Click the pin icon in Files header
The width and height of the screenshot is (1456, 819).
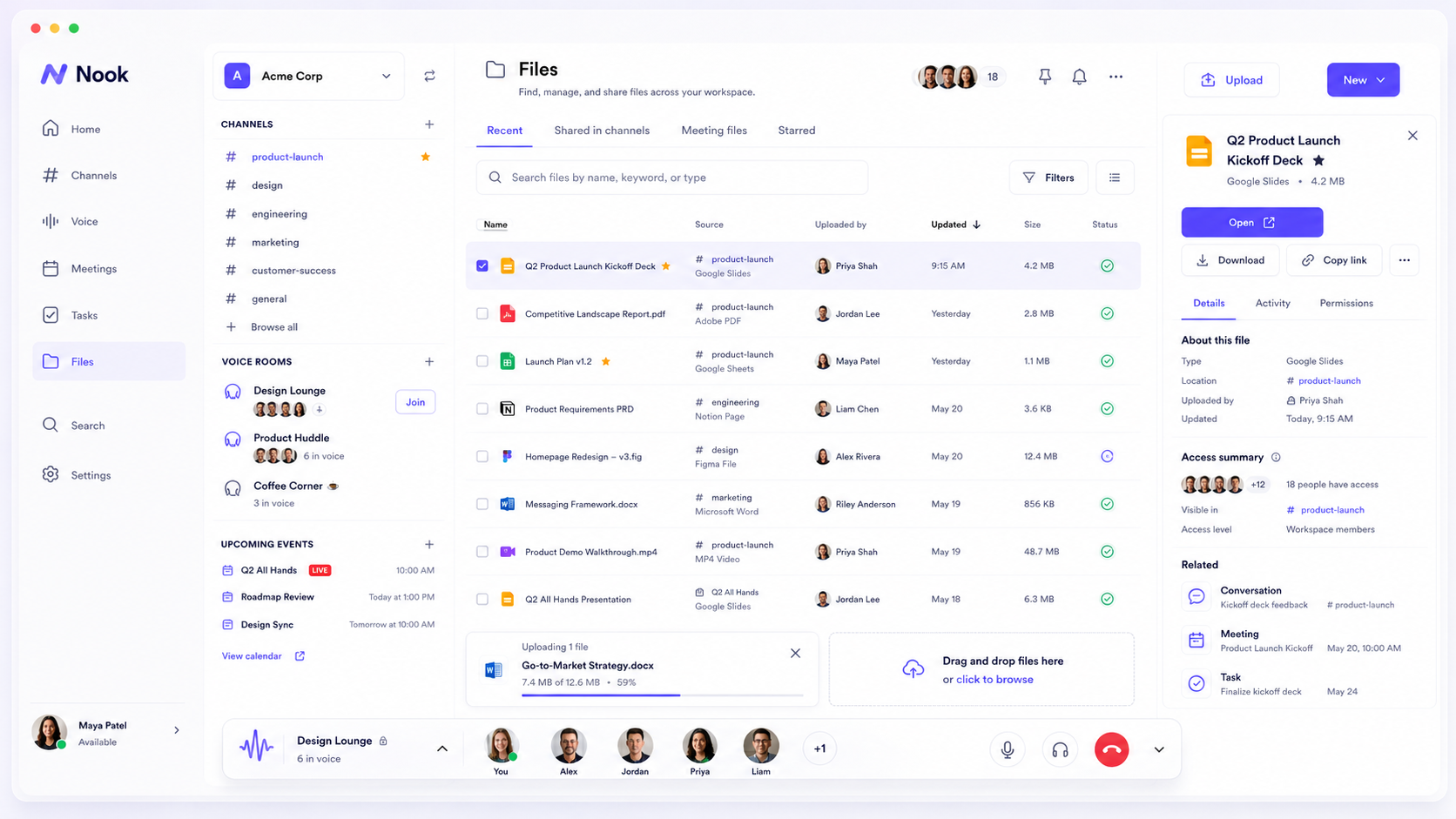(x=1045, y=77)
